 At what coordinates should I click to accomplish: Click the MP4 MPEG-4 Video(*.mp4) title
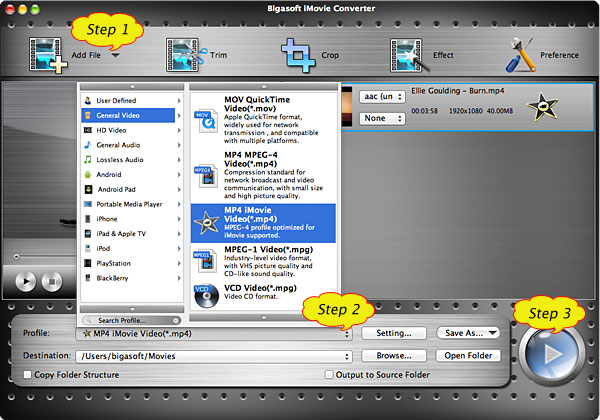pyautogui.click(x=251, y=160)
